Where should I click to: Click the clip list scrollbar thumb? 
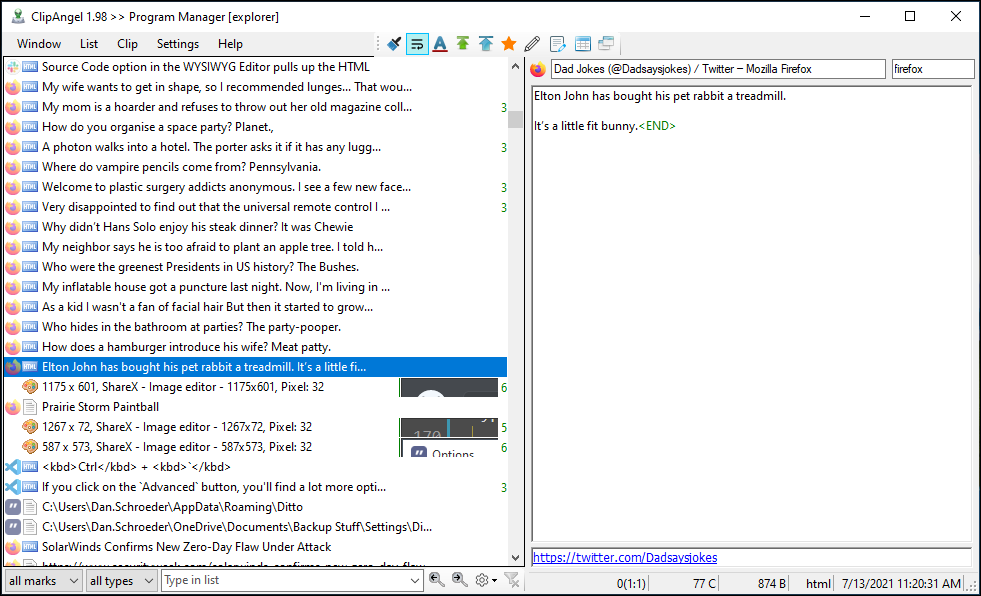516,119
